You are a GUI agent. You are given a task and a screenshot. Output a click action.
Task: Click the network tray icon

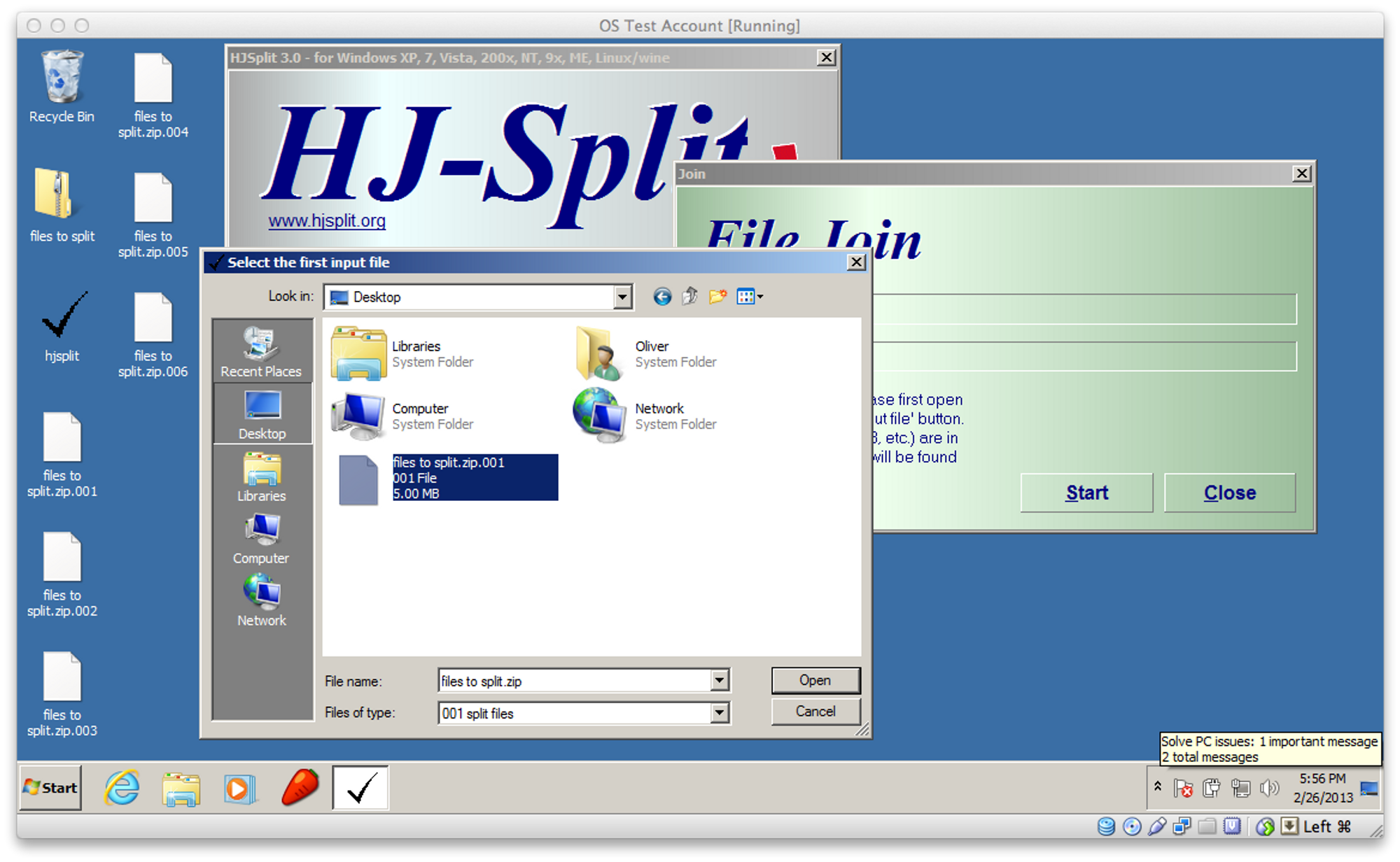(1240, 789)
